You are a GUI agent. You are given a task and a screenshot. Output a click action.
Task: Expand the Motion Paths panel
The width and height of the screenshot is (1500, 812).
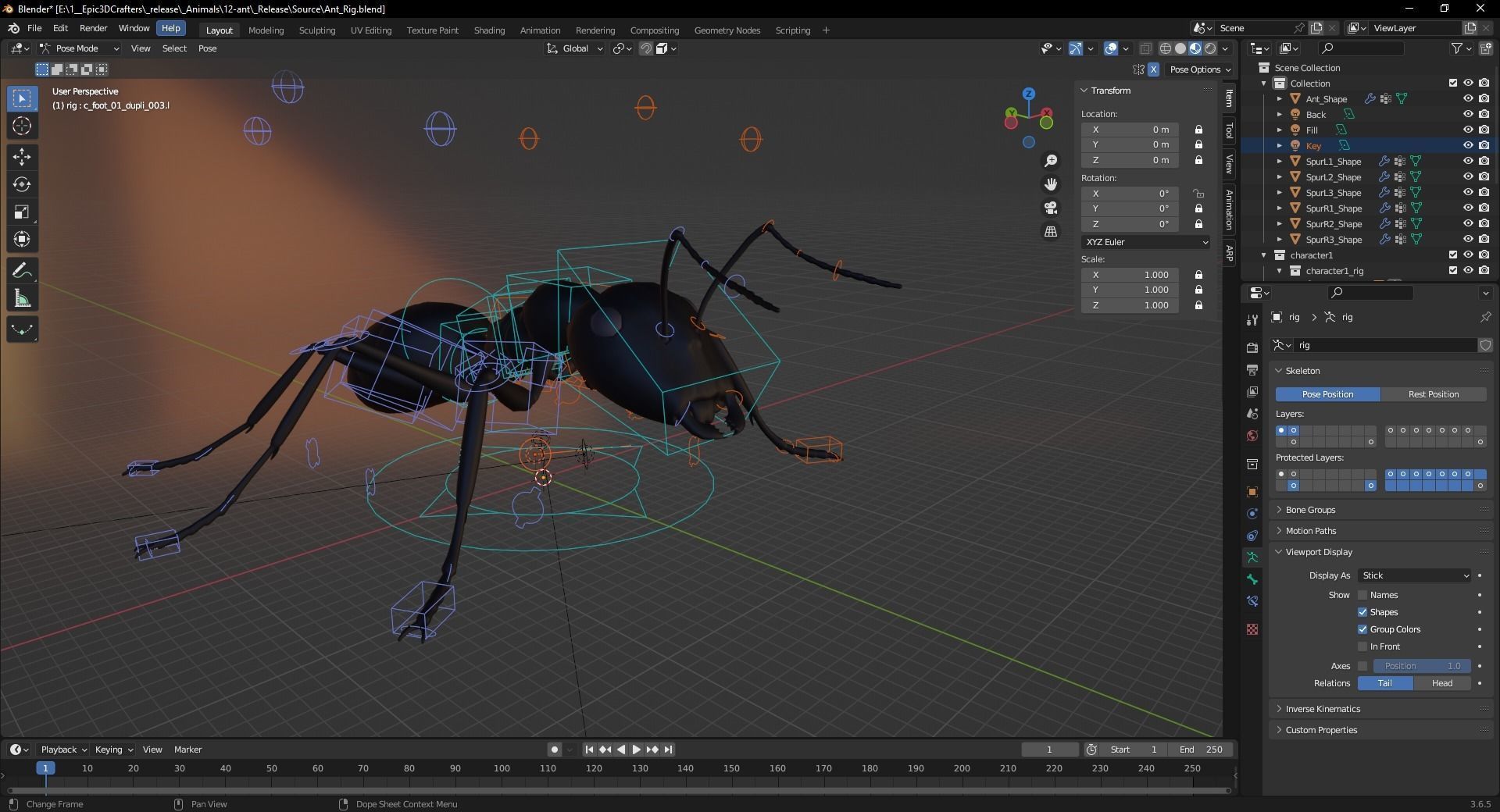[x=1311, y=531]
